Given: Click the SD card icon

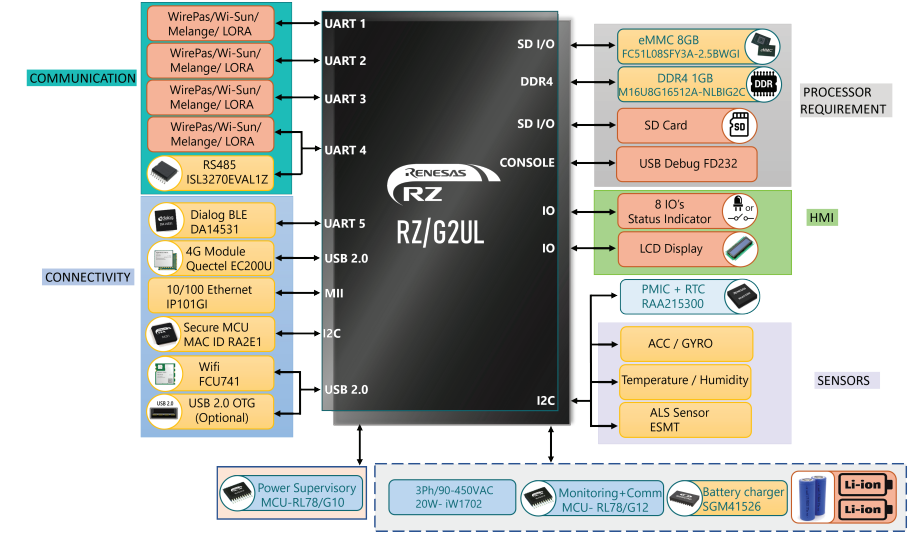Looking at the screenshot, I should tap(740, 126).
